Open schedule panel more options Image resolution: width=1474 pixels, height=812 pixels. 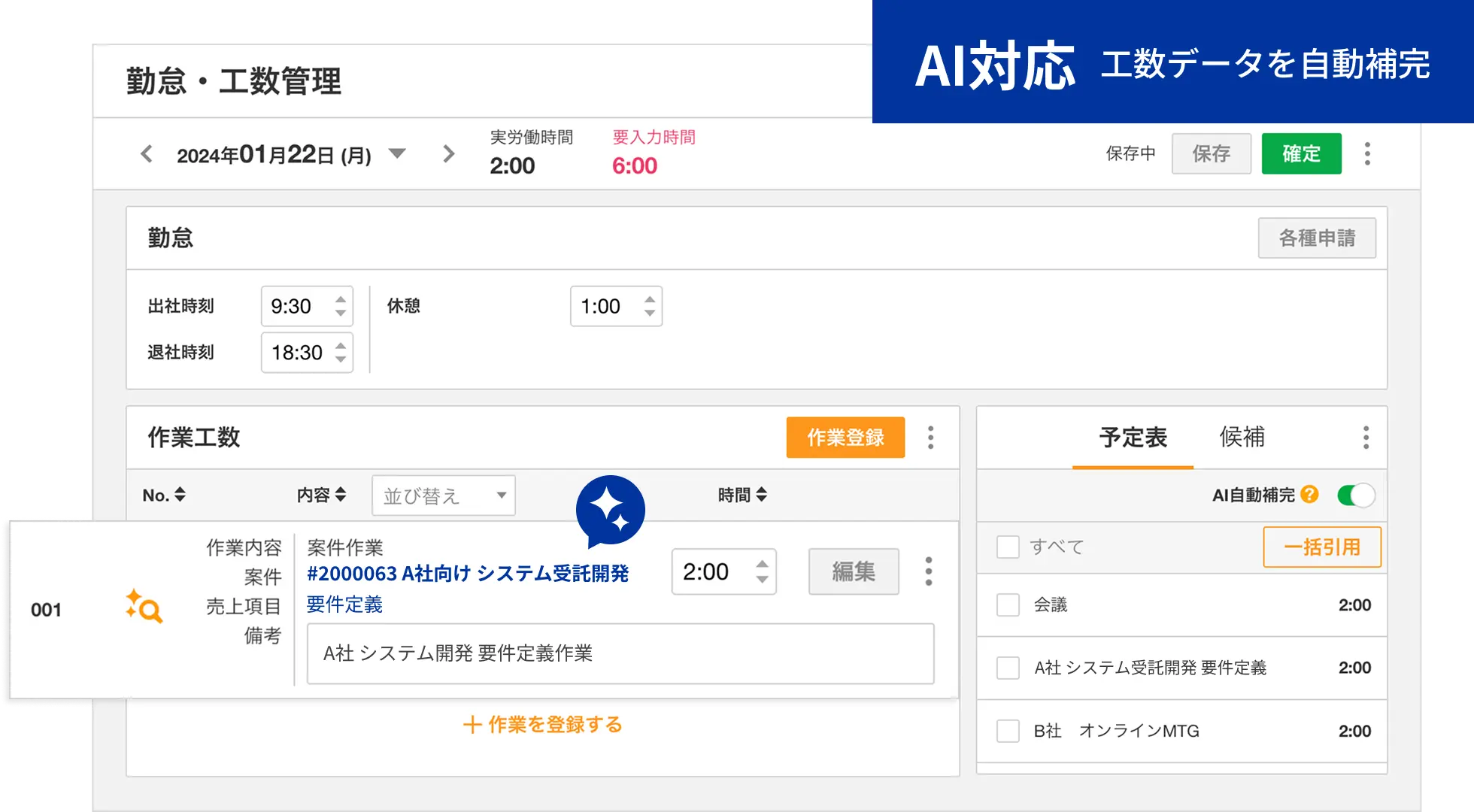tap(1366, 438)
